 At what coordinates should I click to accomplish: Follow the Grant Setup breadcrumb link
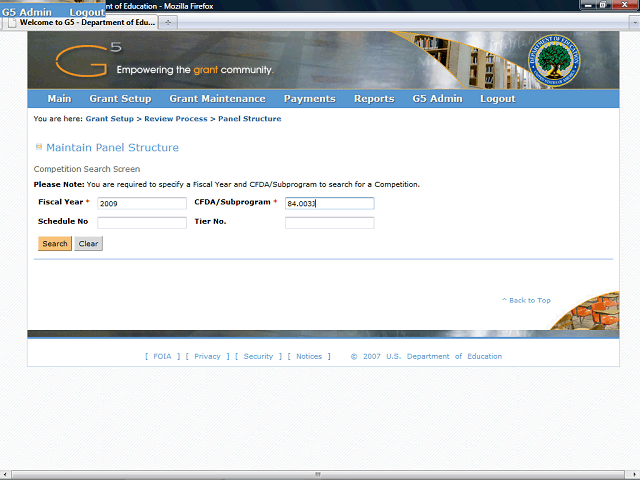[x=110, y=119]
